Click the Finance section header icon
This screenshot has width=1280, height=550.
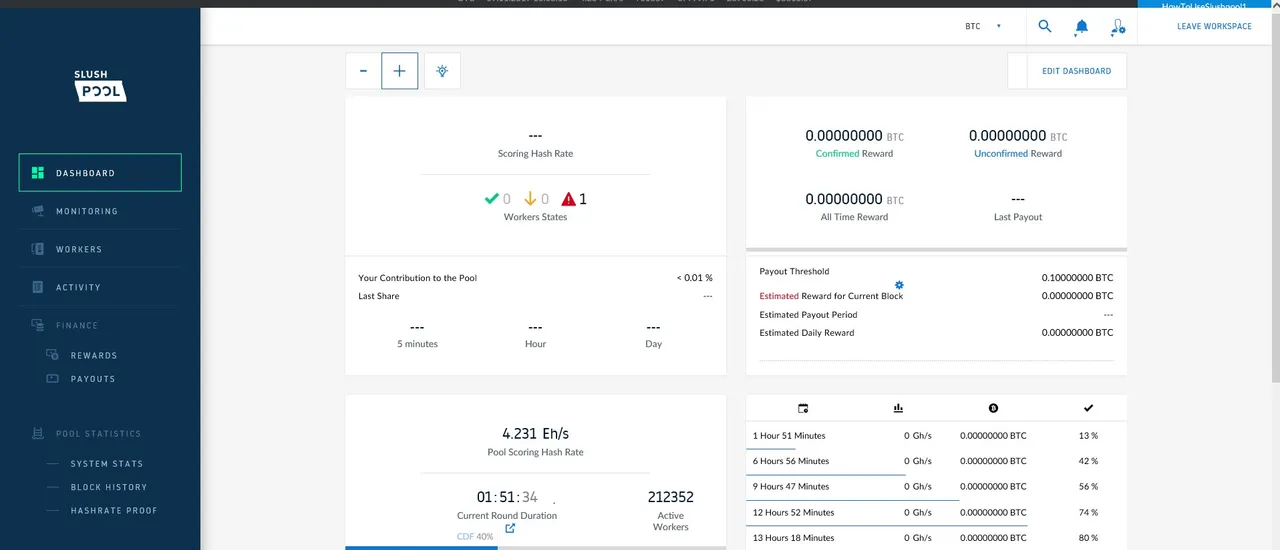coord(38,325)
